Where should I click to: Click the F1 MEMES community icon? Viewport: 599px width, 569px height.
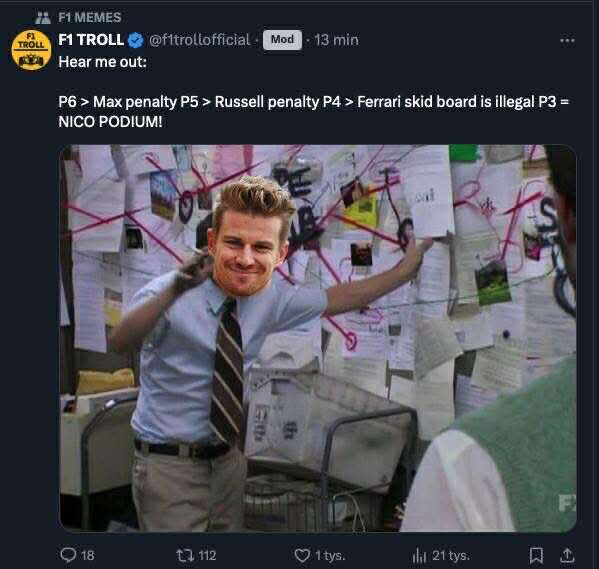click(43, 18)
